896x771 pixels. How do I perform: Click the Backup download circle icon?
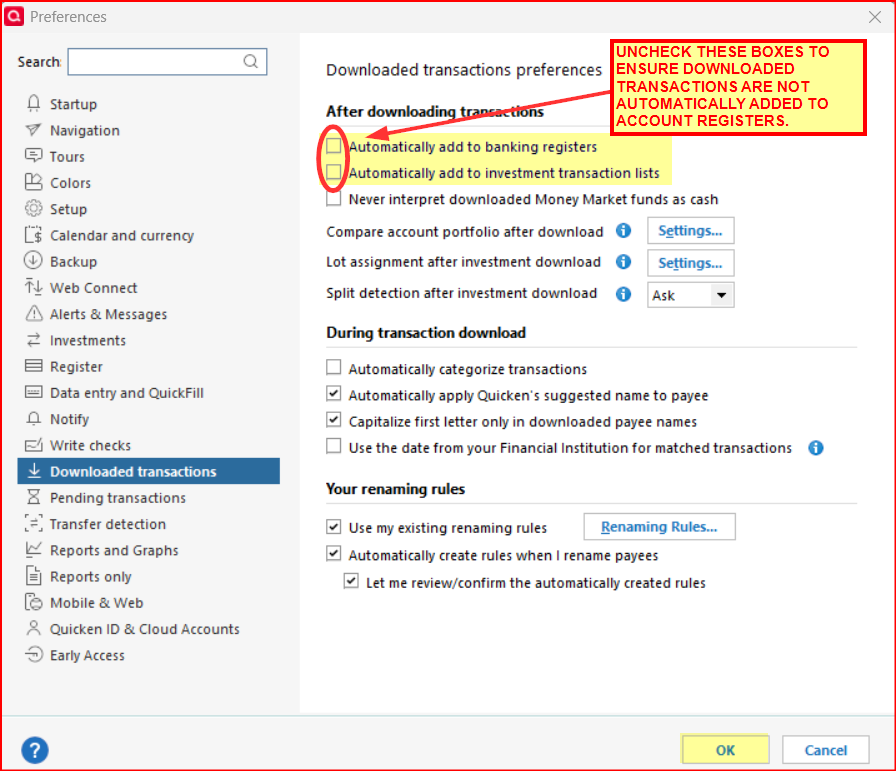coord(33,261)
